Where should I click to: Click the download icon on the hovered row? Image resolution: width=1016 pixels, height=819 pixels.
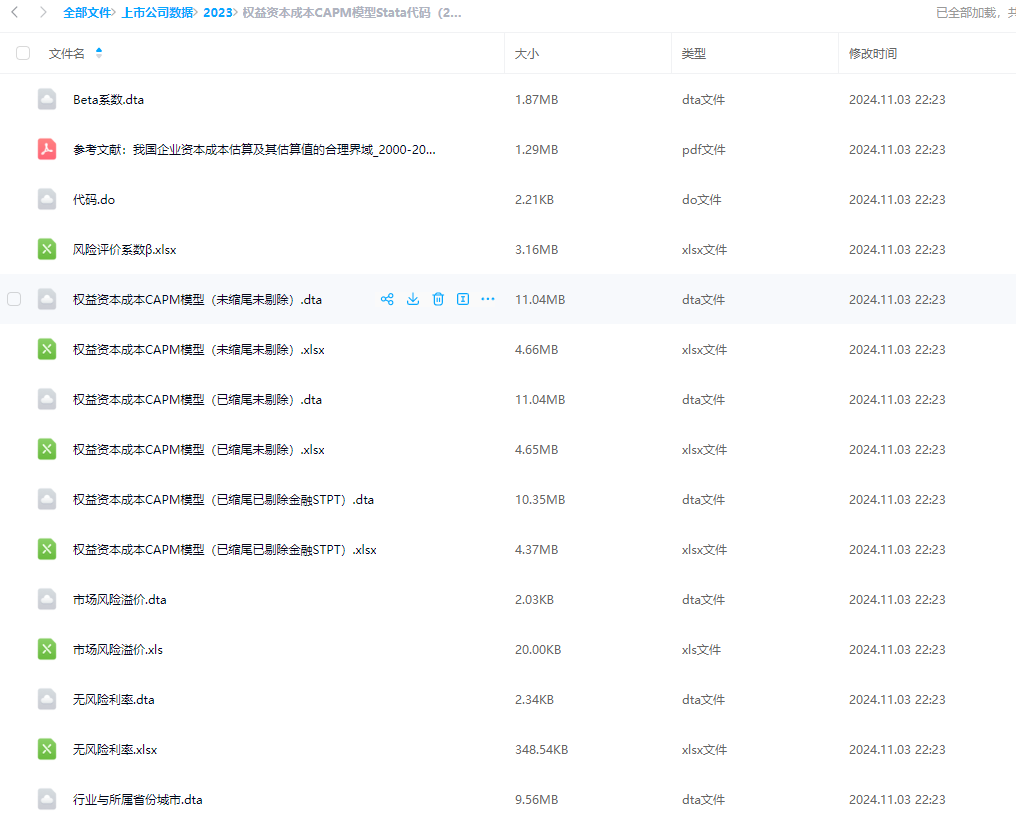pos(413,299)
